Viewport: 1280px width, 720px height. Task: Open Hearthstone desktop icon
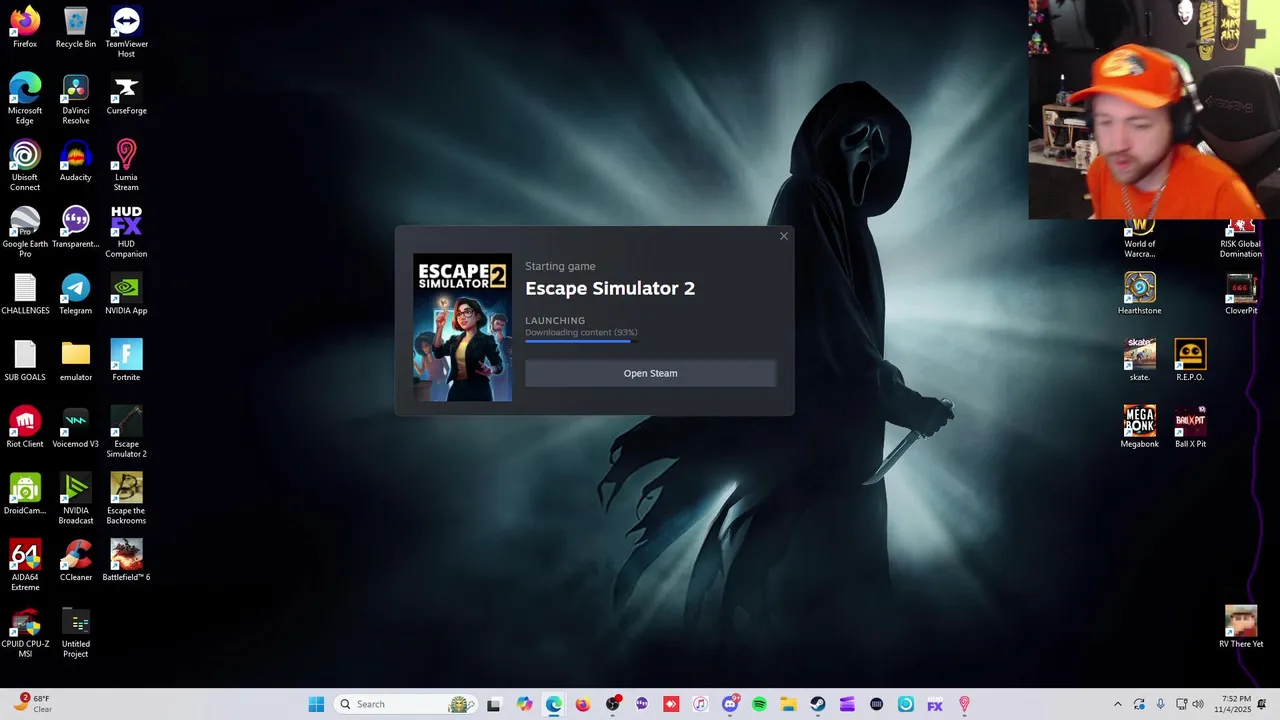click(1140, 294)
